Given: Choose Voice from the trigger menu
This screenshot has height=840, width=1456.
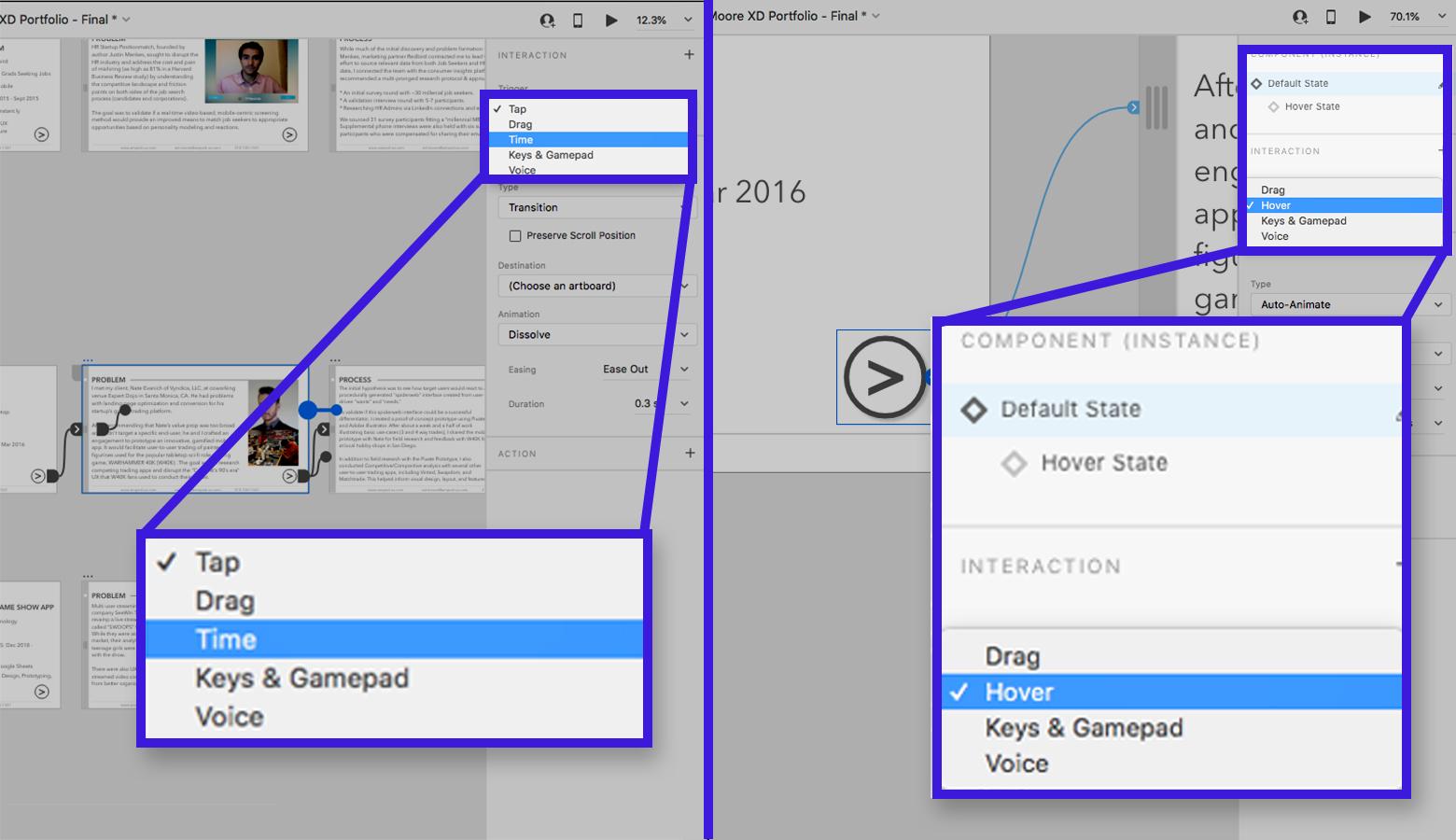Looking at the screenshot, I should [520, 169].
